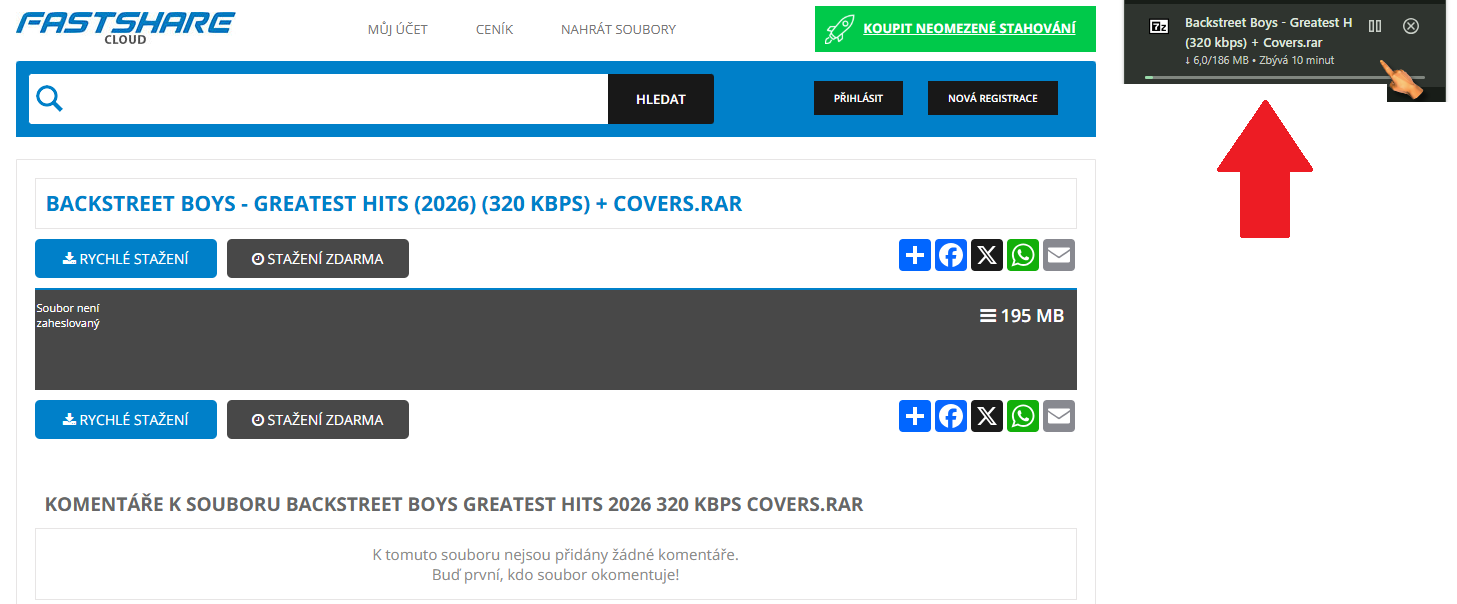The image size is (1457, 604).
Task: Click the download progress bar
Action: pos(1284,77)
